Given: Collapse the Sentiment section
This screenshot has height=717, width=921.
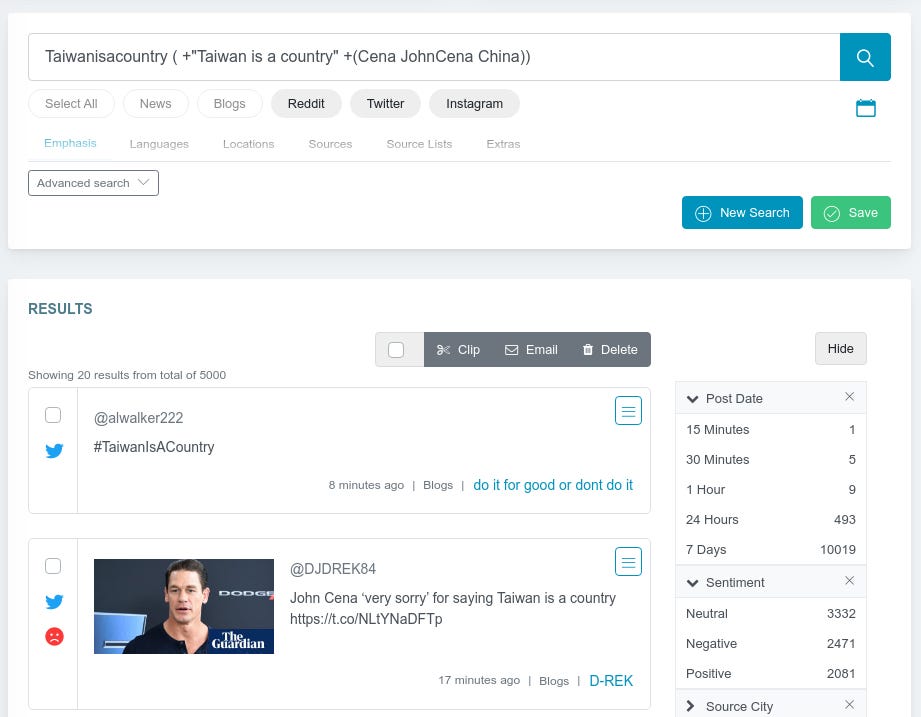Looking at the screenshot, I should 693,583.
